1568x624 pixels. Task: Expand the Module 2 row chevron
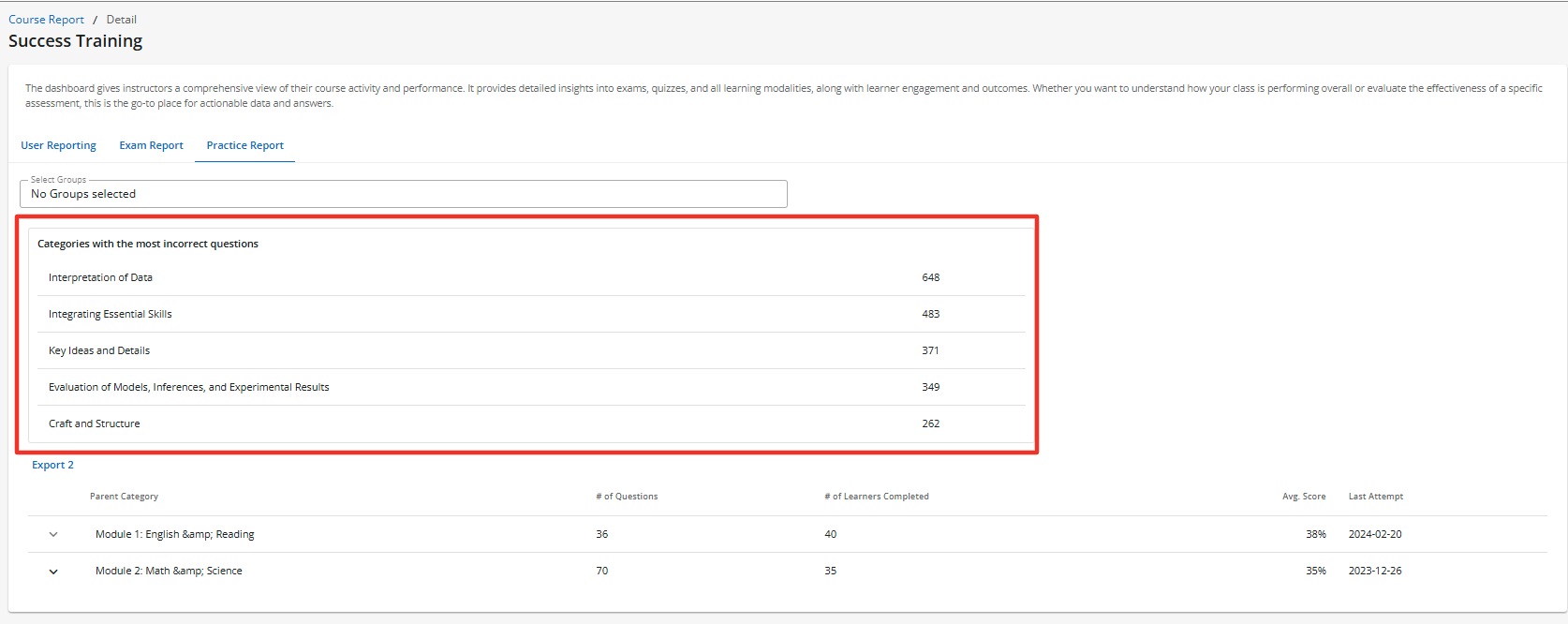tap(53, 572)
